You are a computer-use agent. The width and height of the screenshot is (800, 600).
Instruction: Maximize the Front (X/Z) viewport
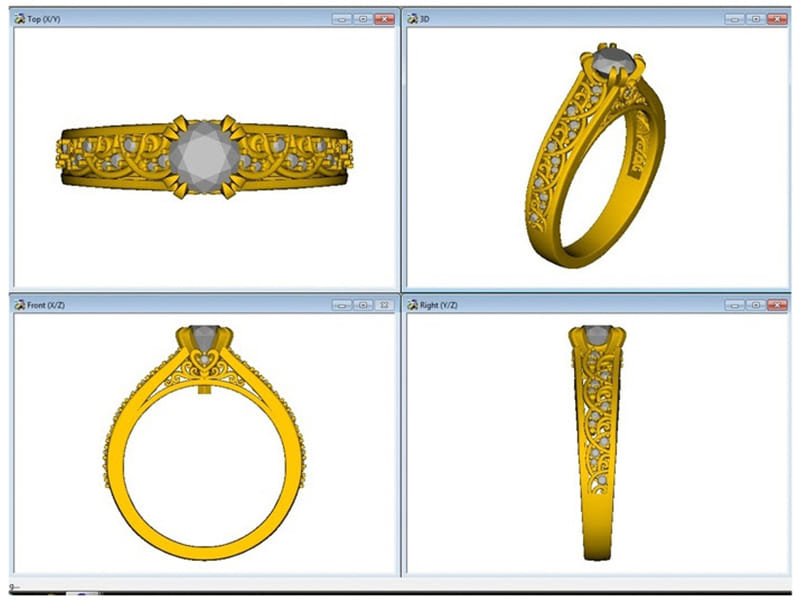(363, 304)
